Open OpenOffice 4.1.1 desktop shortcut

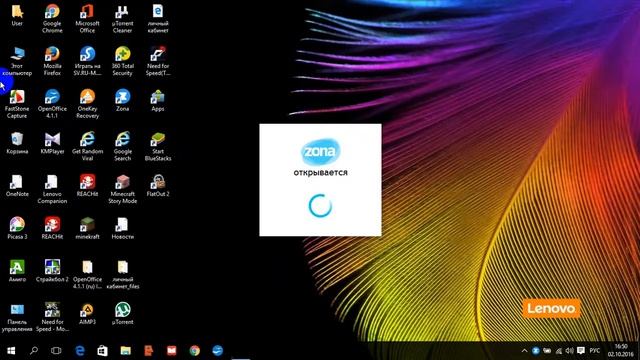click(x=52, y=104)
